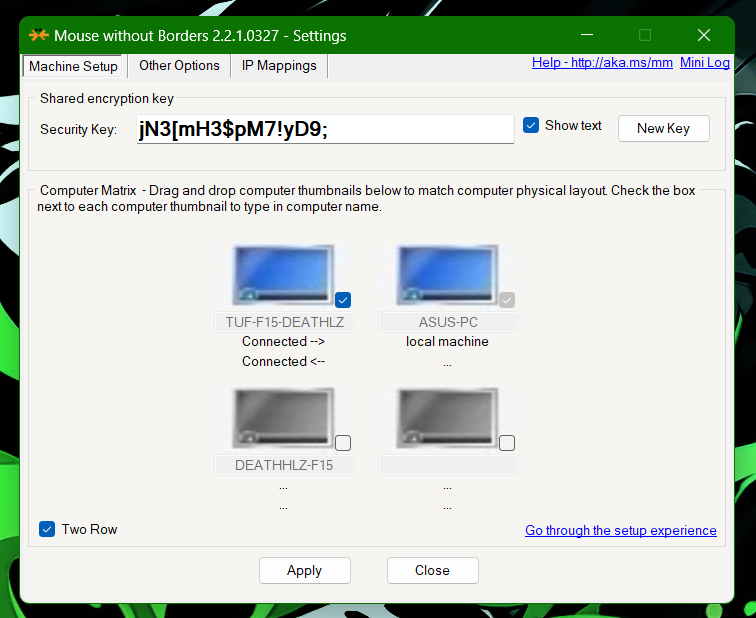Open the Other Options tab
This screenshot has height=618, width=756.
coord(179,66)
